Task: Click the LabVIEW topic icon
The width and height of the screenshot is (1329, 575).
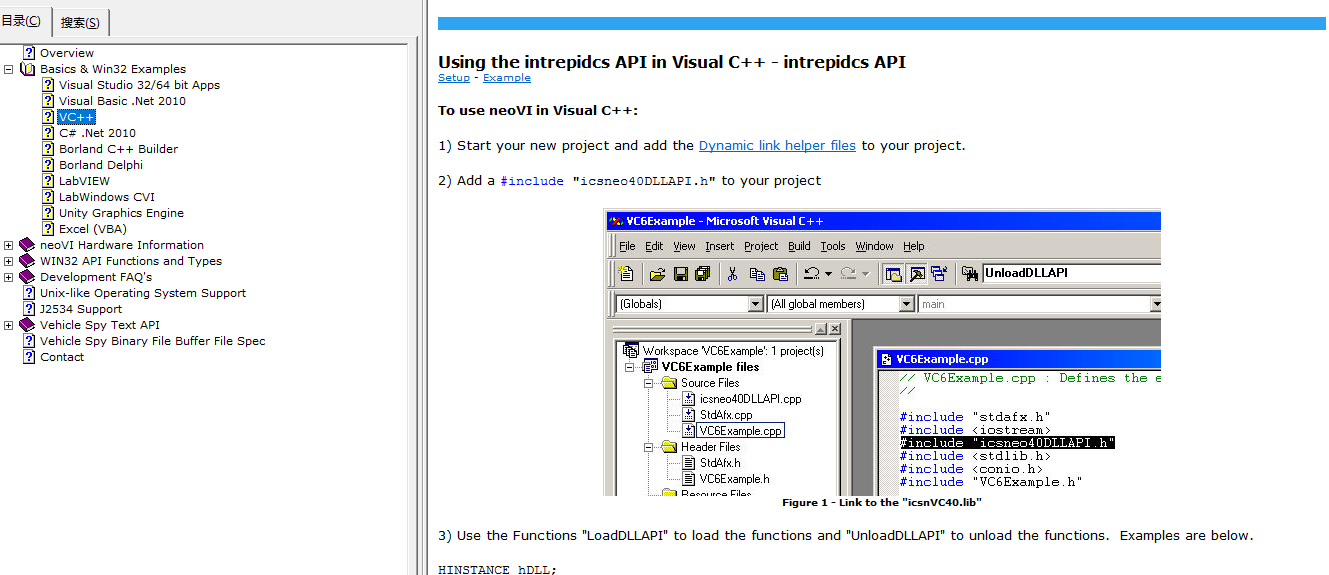Action: pos(49,181)
